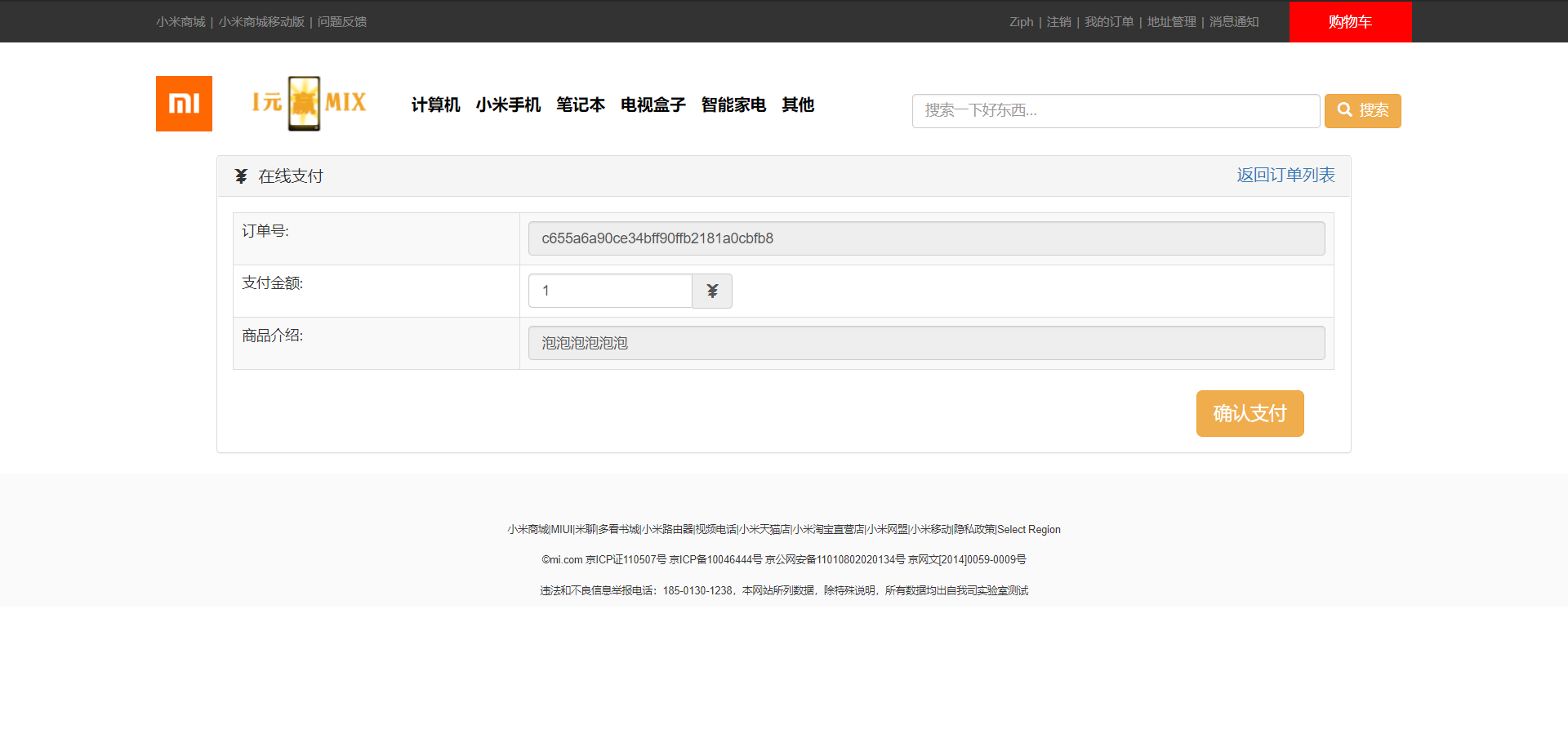
Task: Open 小米淘宝直营店 footer link
Action: [829, 530]
